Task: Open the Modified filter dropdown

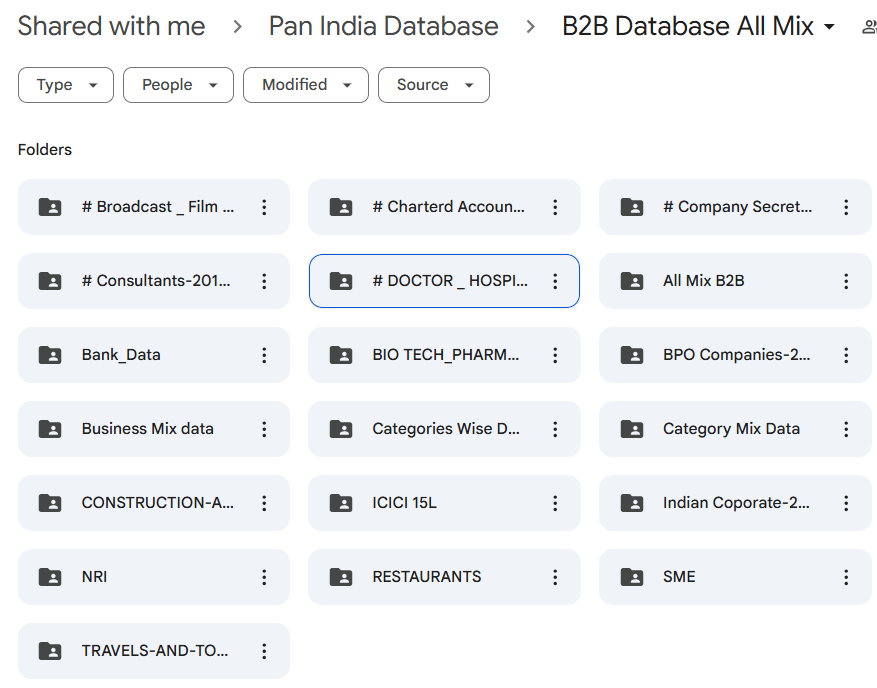Action: (306, 85)
